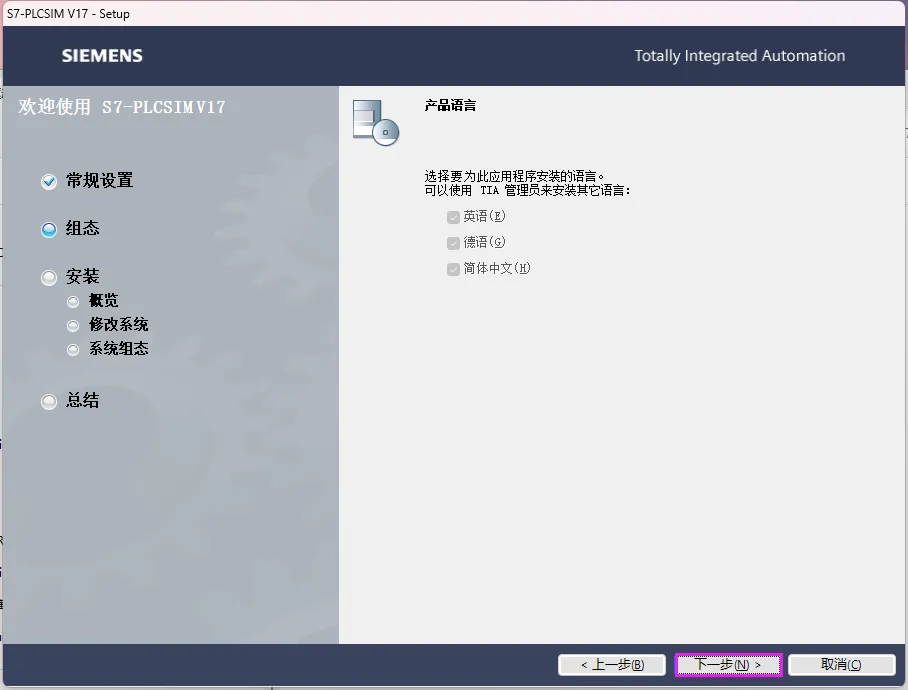The width and height of the screenshot is (908, 690).
Task: Click the 产品语言 heading
Action: click(450, 105)
